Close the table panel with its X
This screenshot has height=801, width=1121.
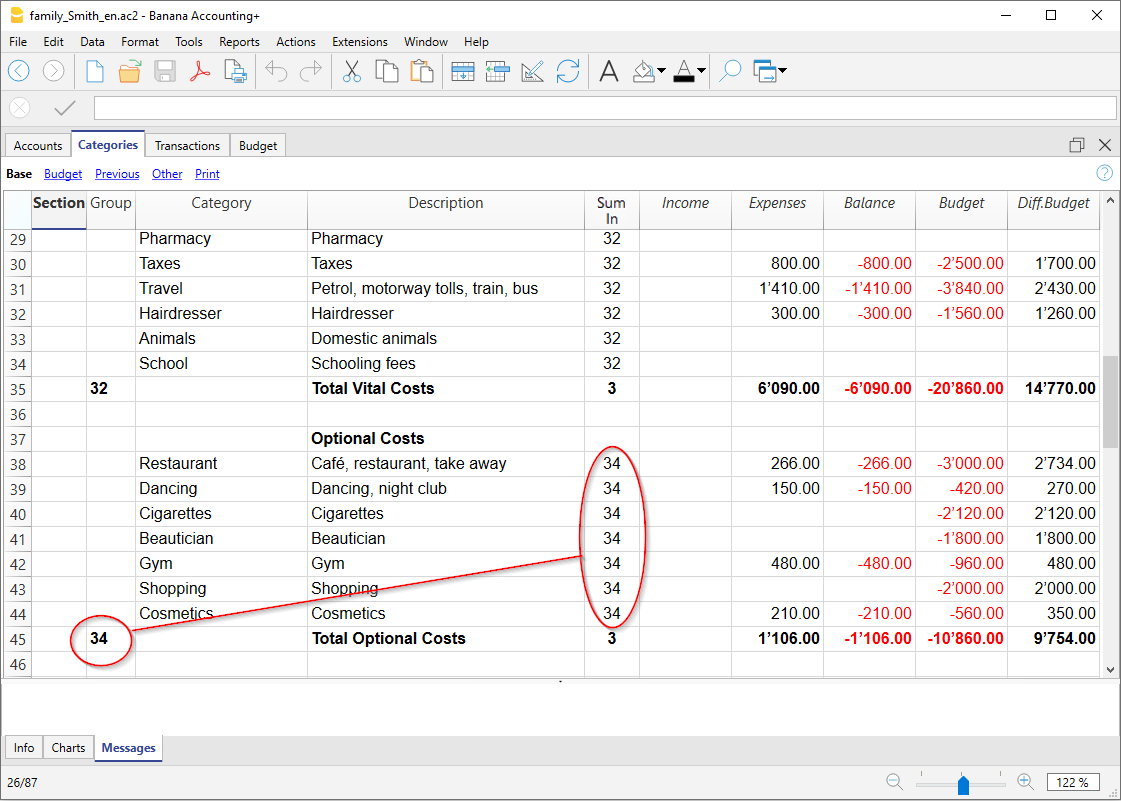(1105, 145)
